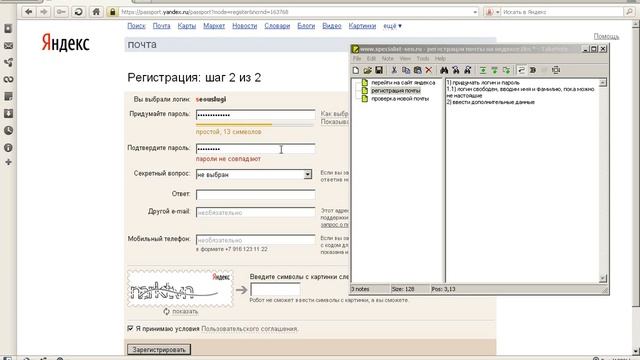Open the links (infinity) sidebar icon
The image size is (640, 360).
[x=8, y=79]
